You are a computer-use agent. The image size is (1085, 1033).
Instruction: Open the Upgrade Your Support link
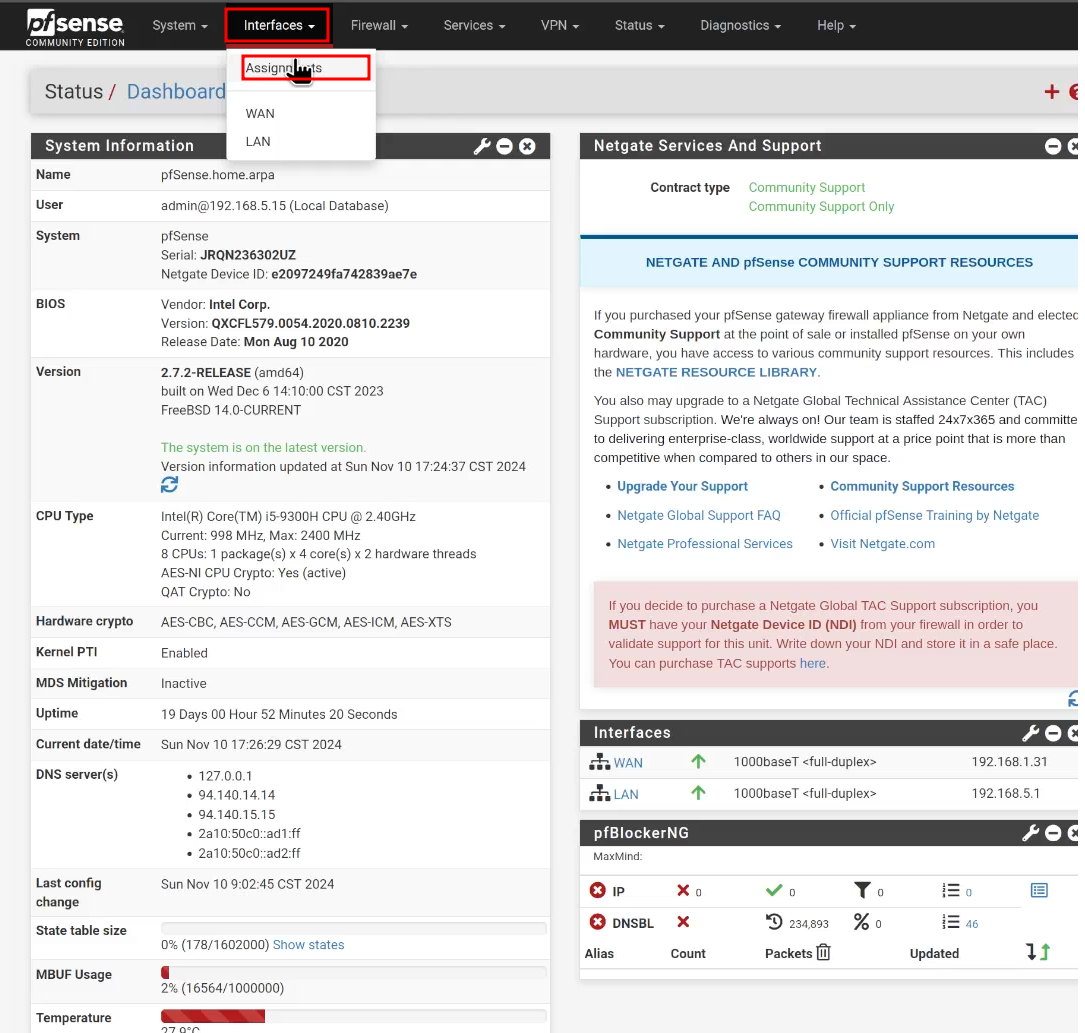tap(682, 486)
